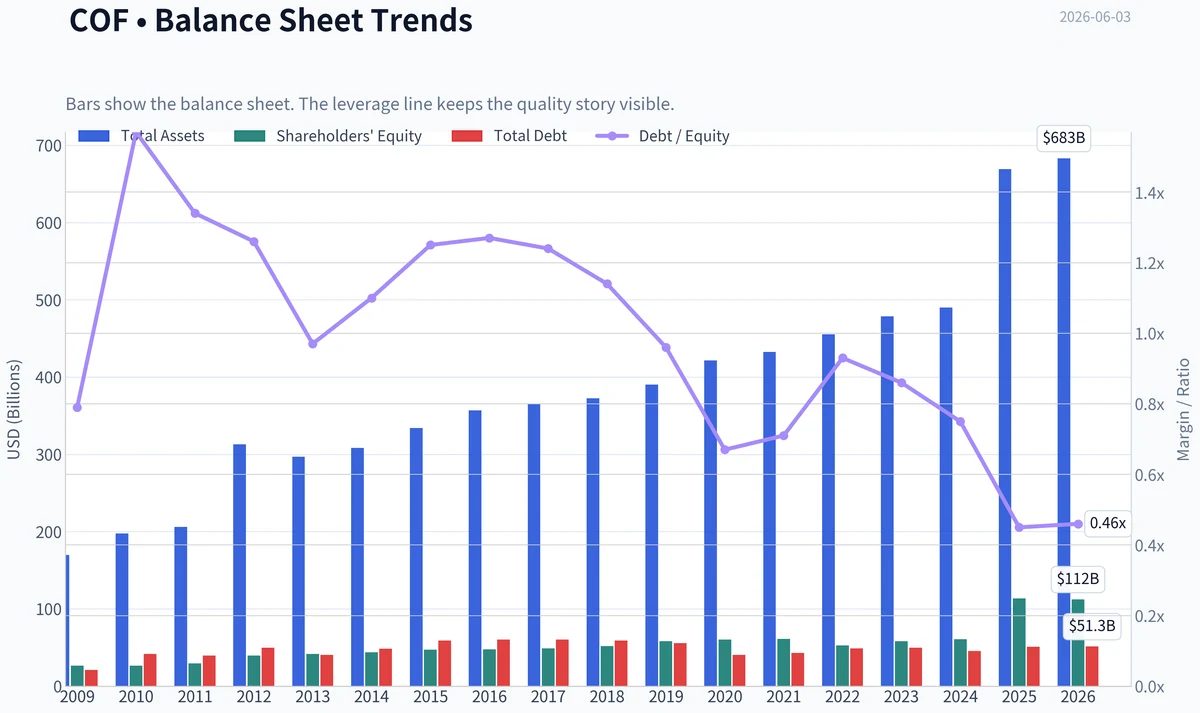Image resolution: width=1200 pixels, height=713 pixels.
Task: Click the 100 tick on left axis
Action: point(49,610)
